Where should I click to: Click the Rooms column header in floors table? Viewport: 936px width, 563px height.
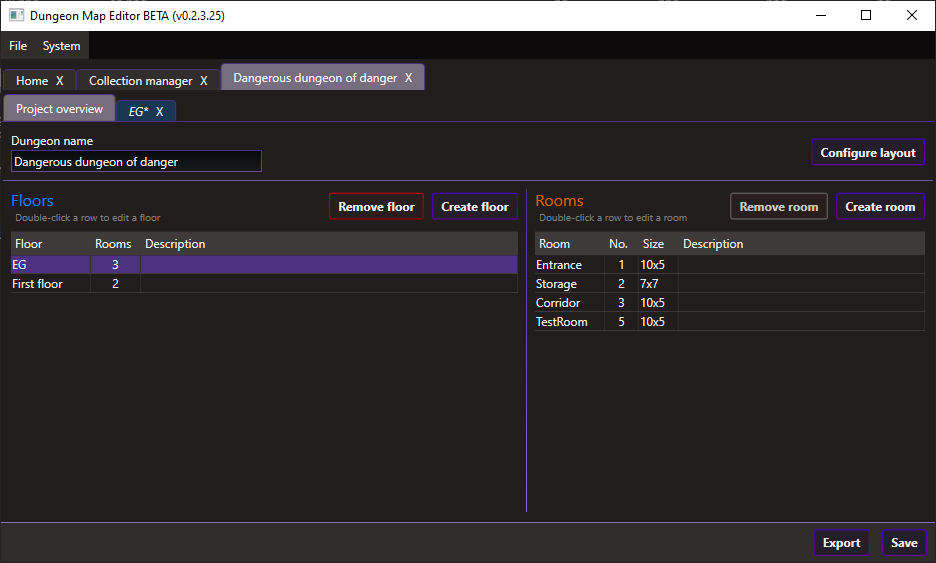click(115, 244)
